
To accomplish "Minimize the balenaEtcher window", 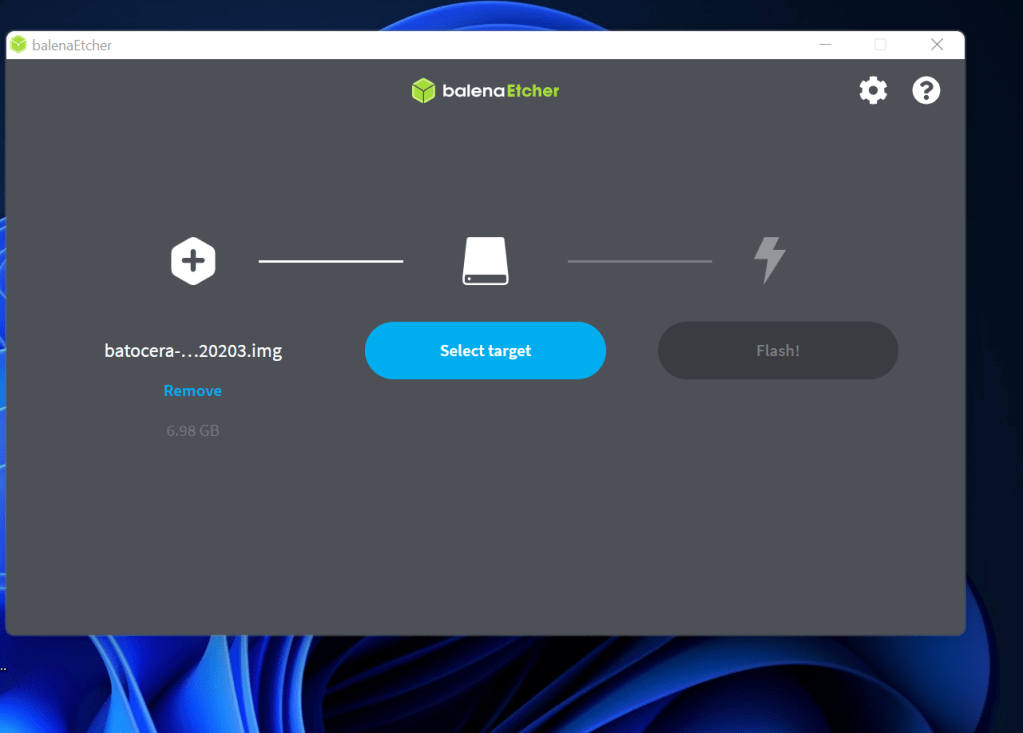I will pos(825,45).
